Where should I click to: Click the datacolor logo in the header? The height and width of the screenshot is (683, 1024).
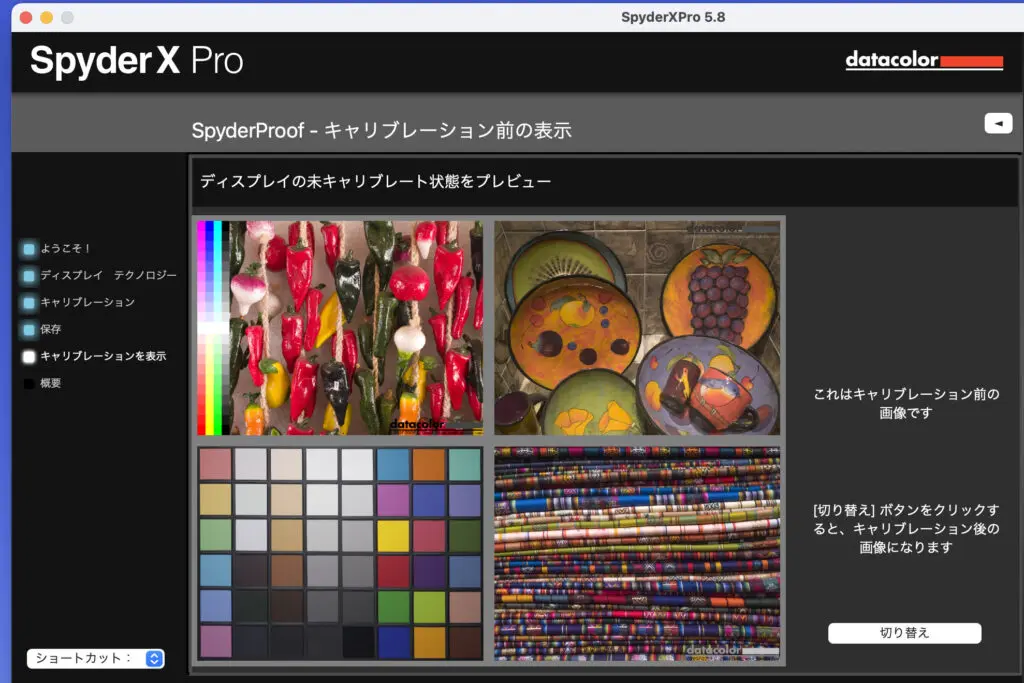[x=923, y=61]
